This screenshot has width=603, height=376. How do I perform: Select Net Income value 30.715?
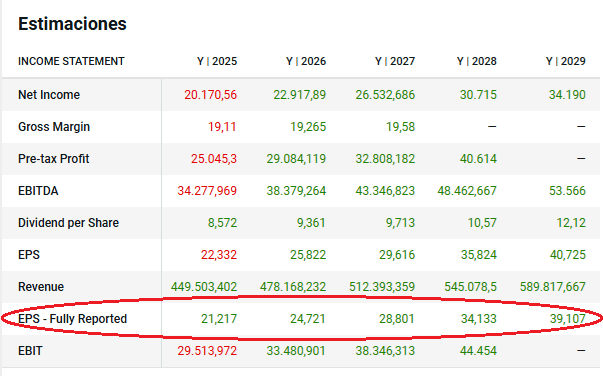point(478,95)
